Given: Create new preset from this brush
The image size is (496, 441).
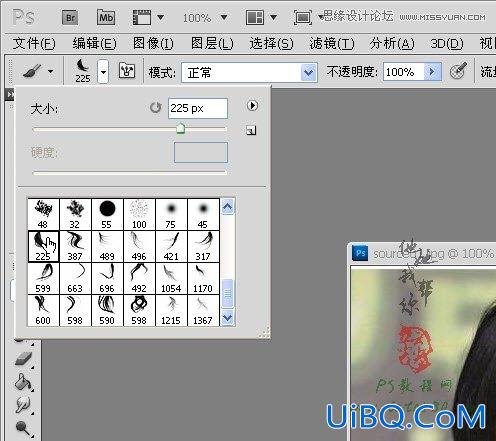Looking at the screenshot, I should (251, 130).
